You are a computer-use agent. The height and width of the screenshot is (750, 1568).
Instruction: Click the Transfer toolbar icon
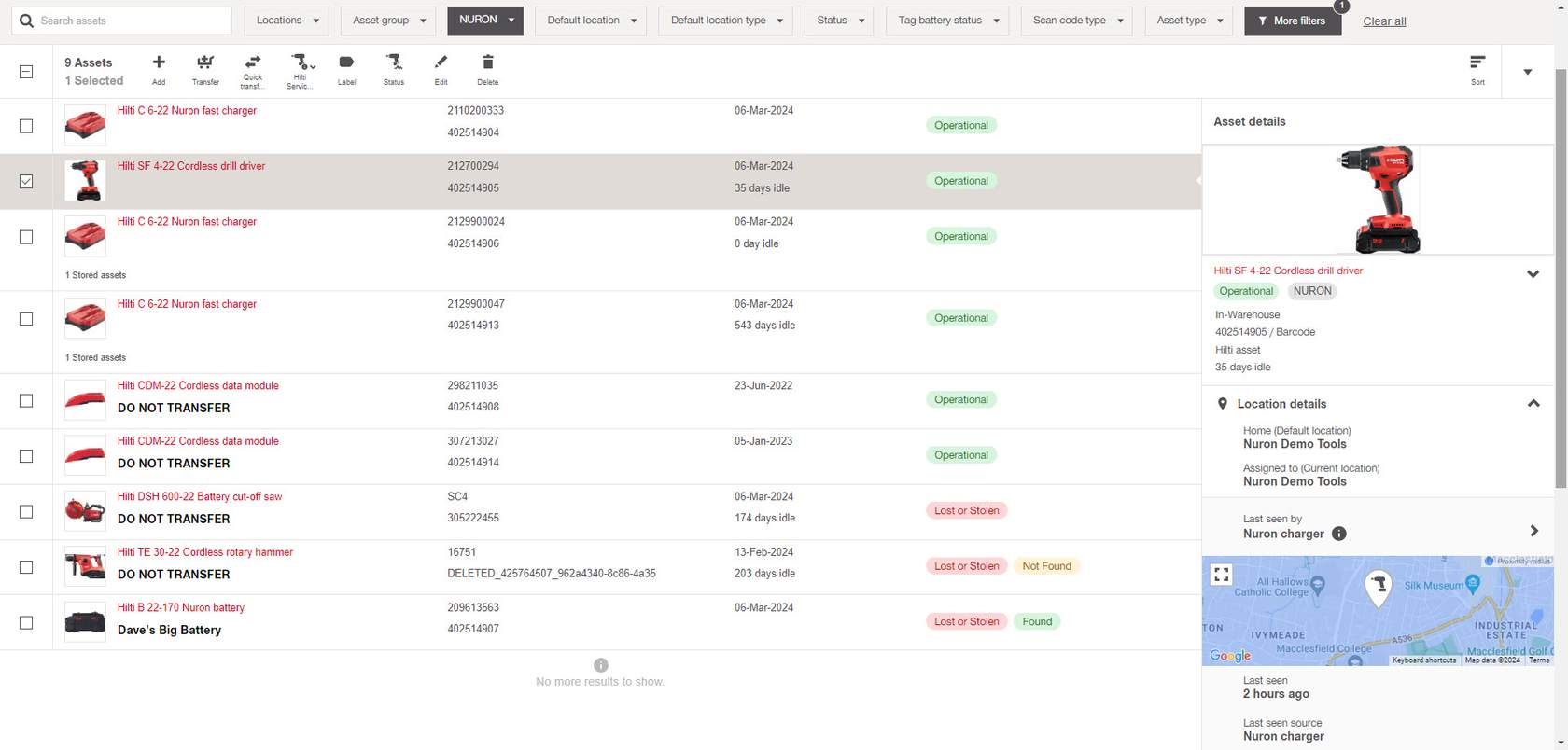pos(205,62)
